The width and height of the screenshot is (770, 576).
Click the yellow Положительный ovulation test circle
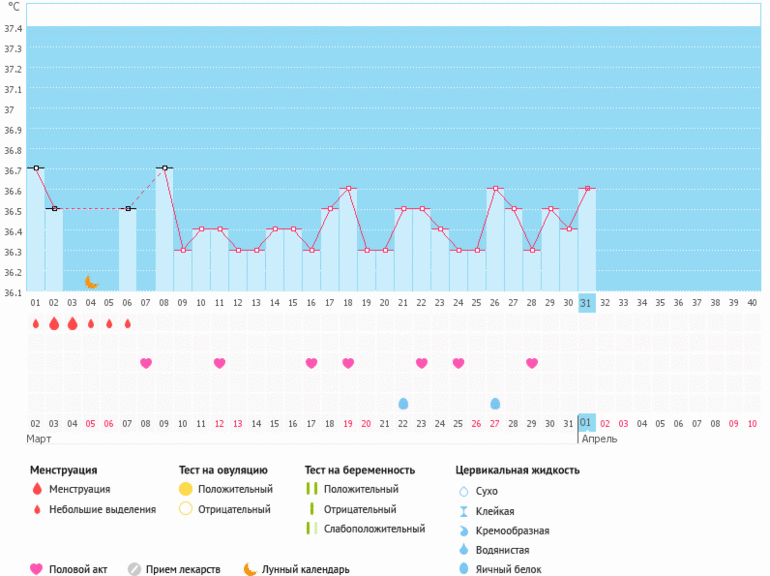click(185, 489)
